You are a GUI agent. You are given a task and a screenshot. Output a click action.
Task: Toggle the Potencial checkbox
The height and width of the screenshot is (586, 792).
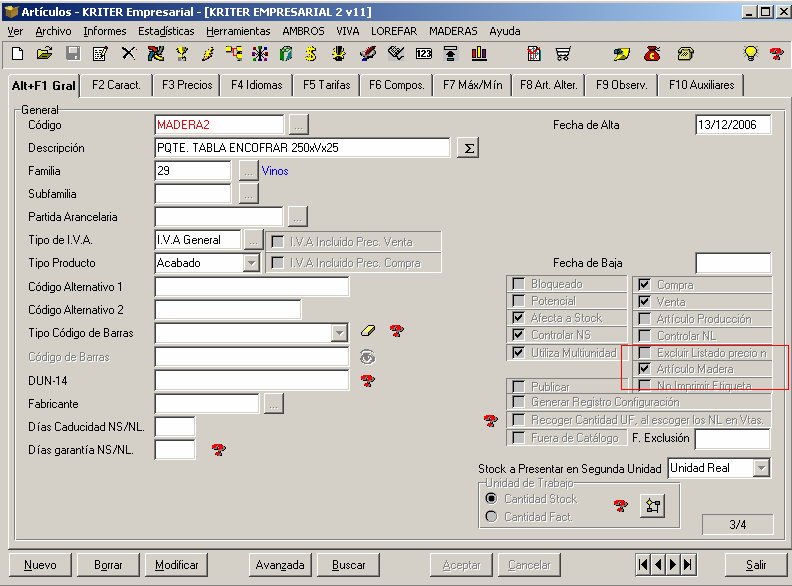point(518,301)
